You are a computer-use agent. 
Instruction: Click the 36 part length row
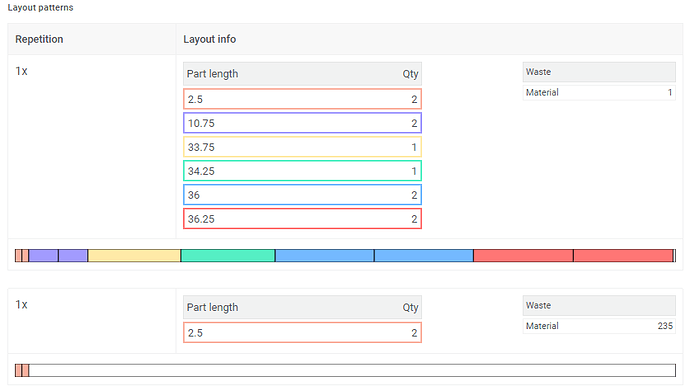coord(302,195)
